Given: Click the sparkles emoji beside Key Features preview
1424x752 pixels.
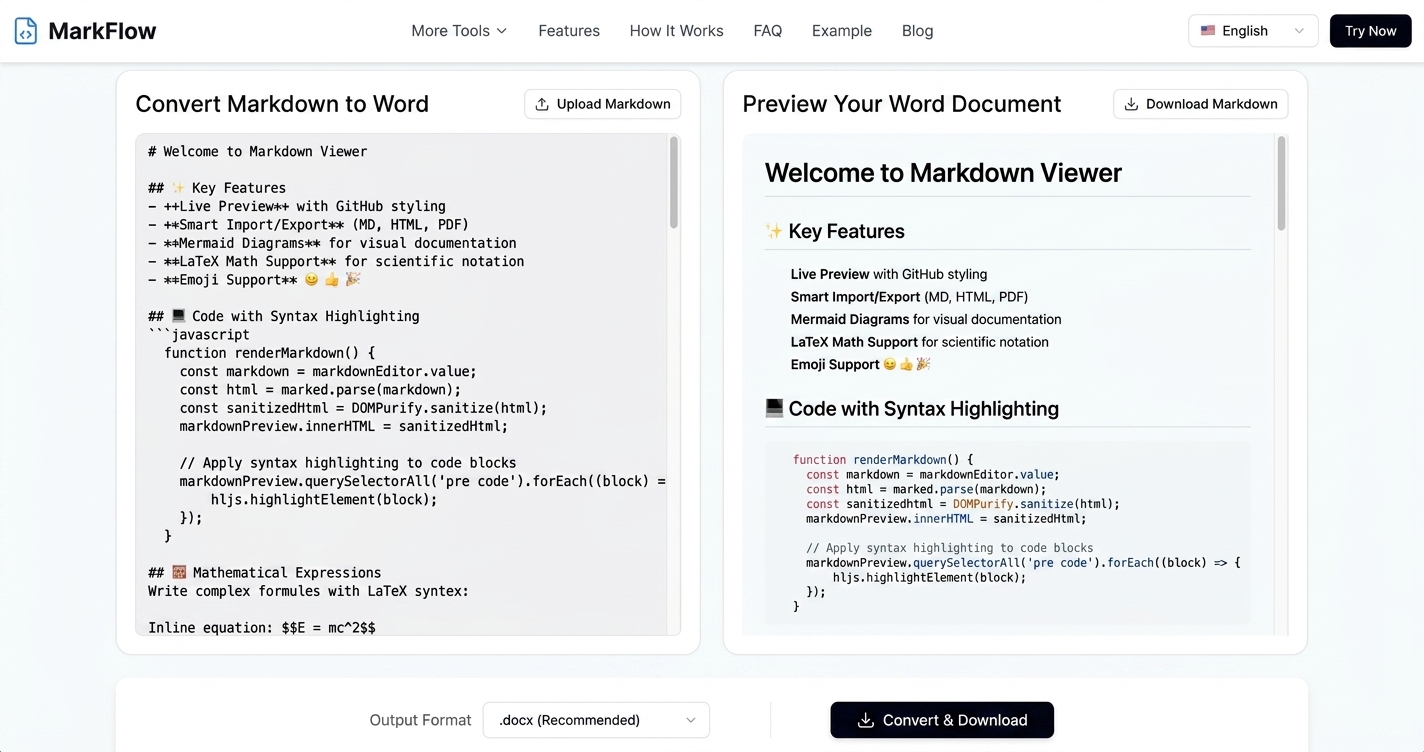Looking at the screenshot, I should (774, 231).
